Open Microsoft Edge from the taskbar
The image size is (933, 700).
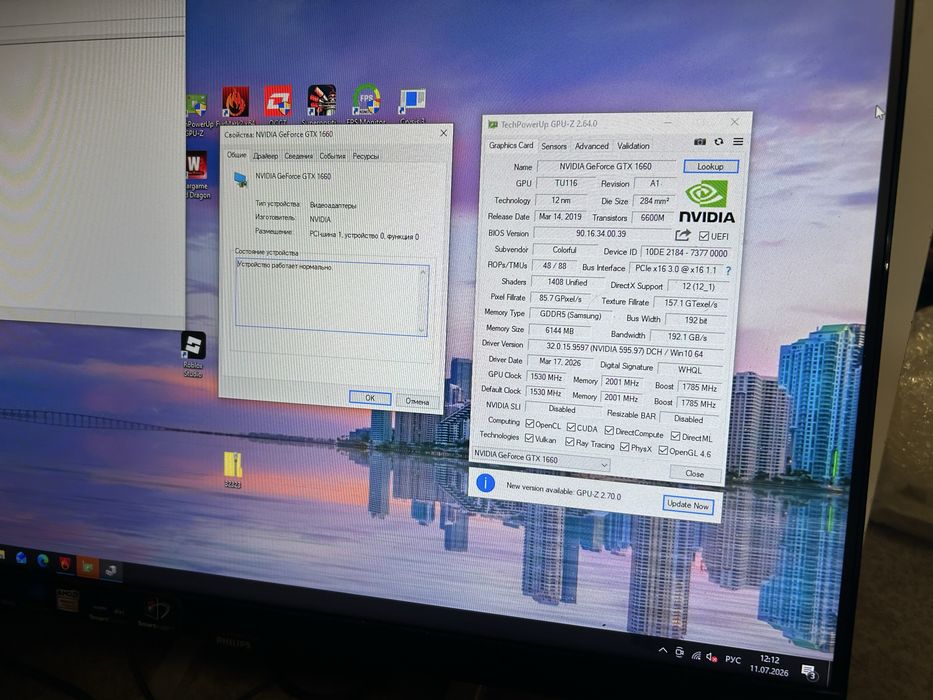click(x=43, y=560)
